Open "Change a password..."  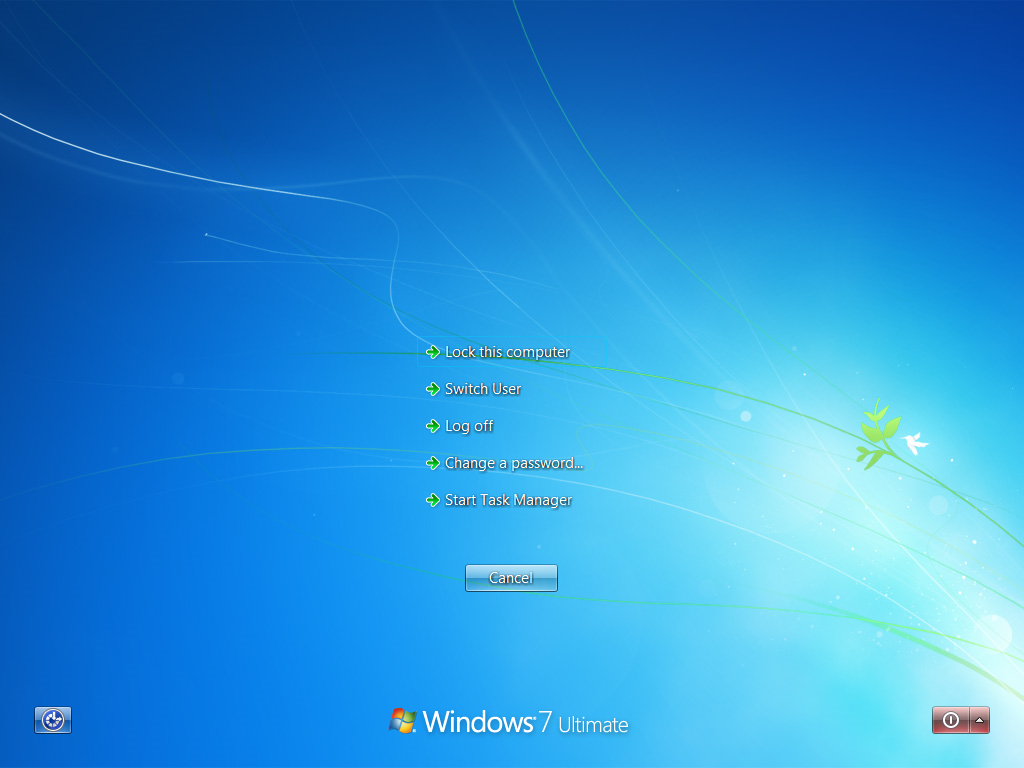[x=514, y=463]
